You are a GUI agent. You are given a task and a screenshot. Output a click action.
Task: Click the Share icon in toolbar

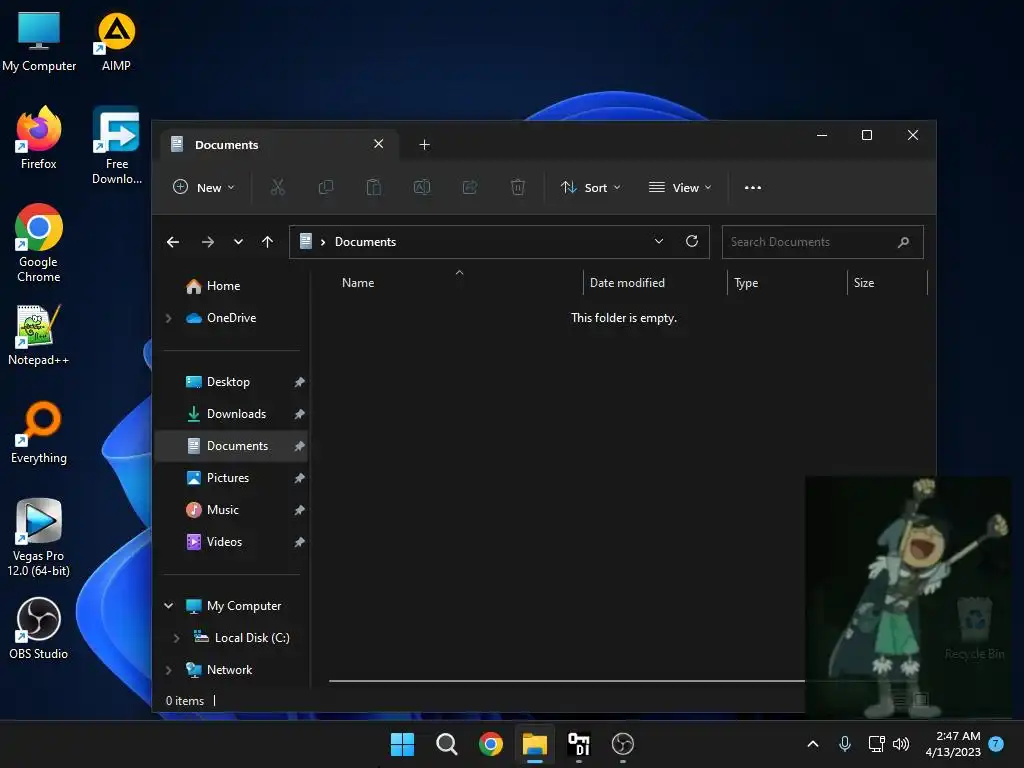pyautogui.click(x=470, y=187)
